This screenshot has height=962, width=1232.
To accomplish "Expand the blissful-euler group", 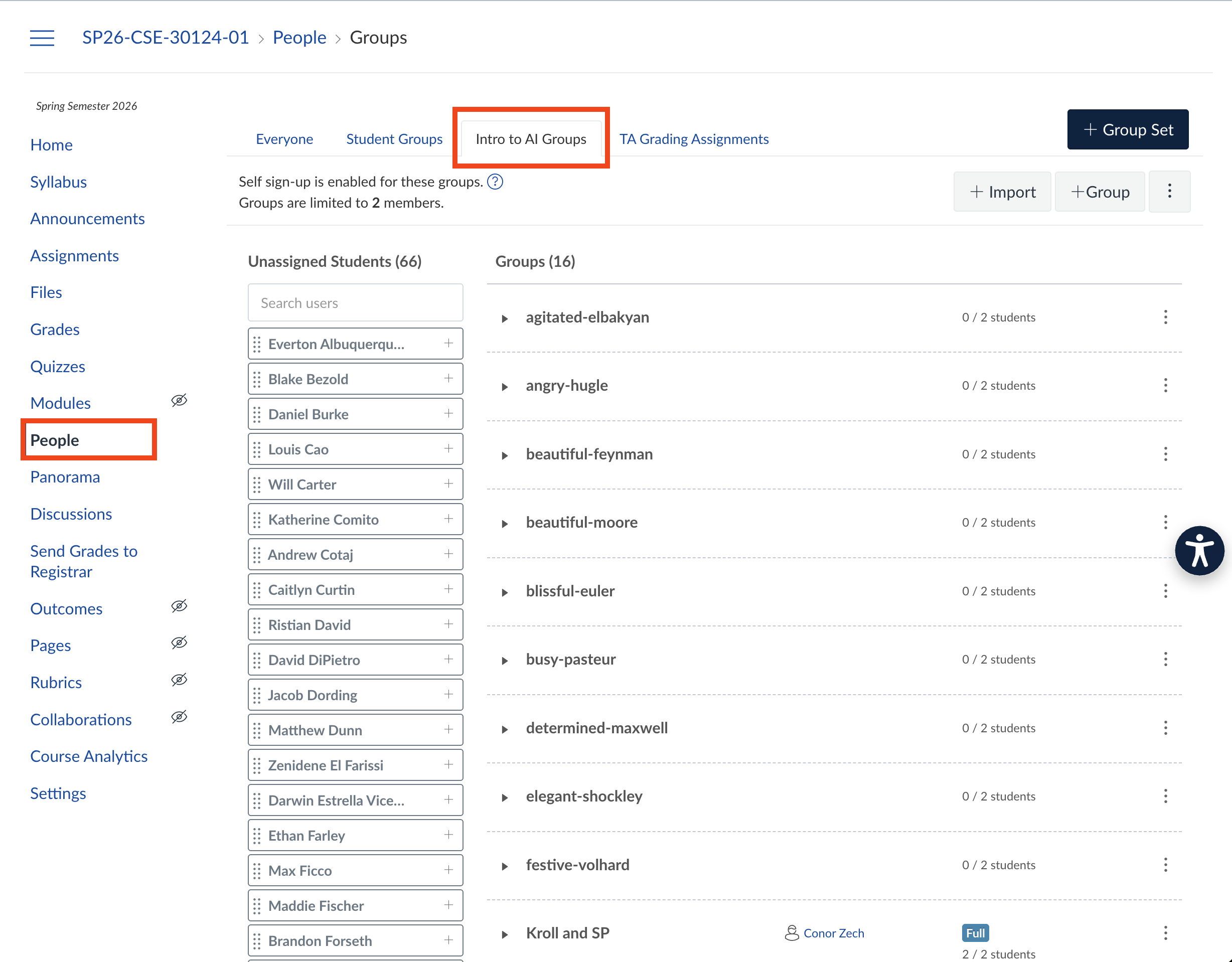I will click(x=505, y=592).
